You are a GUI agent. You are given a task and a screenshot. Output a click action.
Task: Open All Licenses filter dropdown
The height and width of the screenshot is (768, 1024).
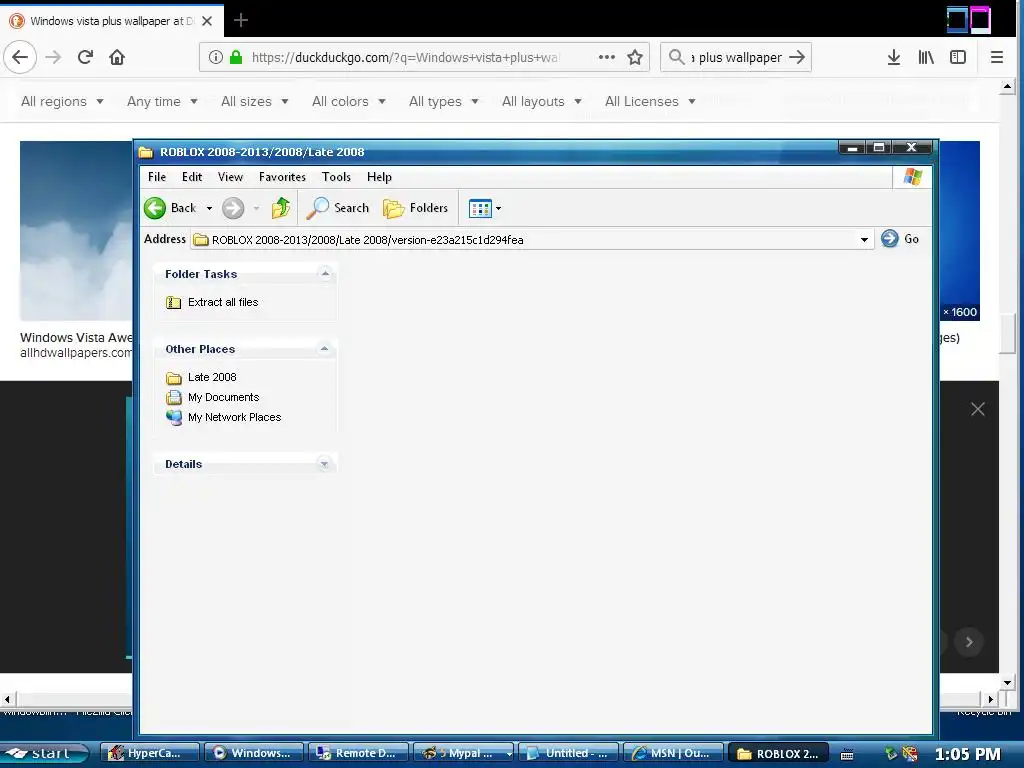point(650,101)
